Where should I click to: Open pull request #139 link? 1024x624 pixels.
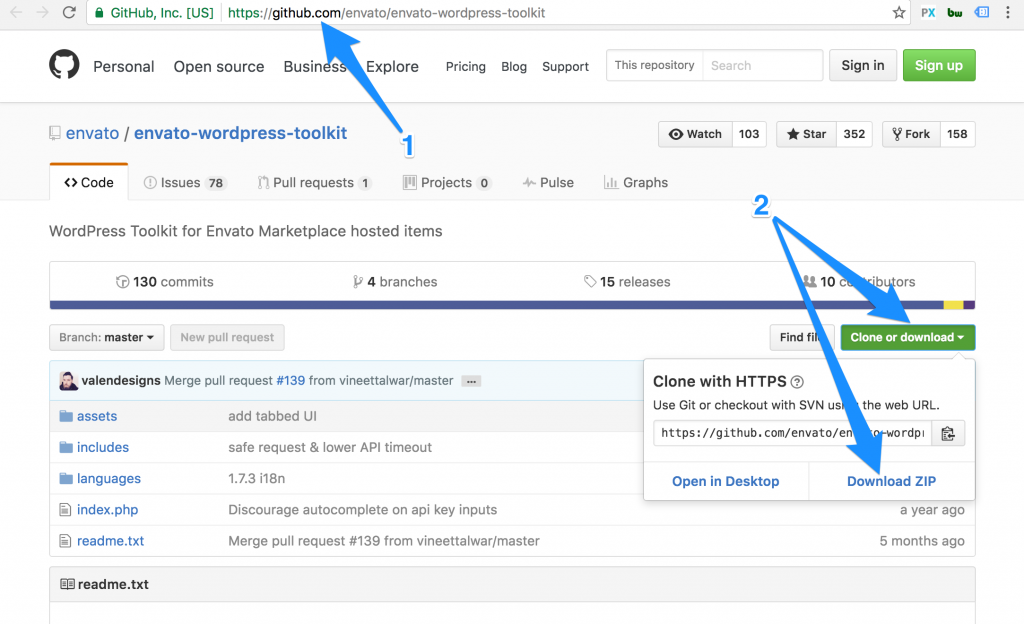pos(291,381)
